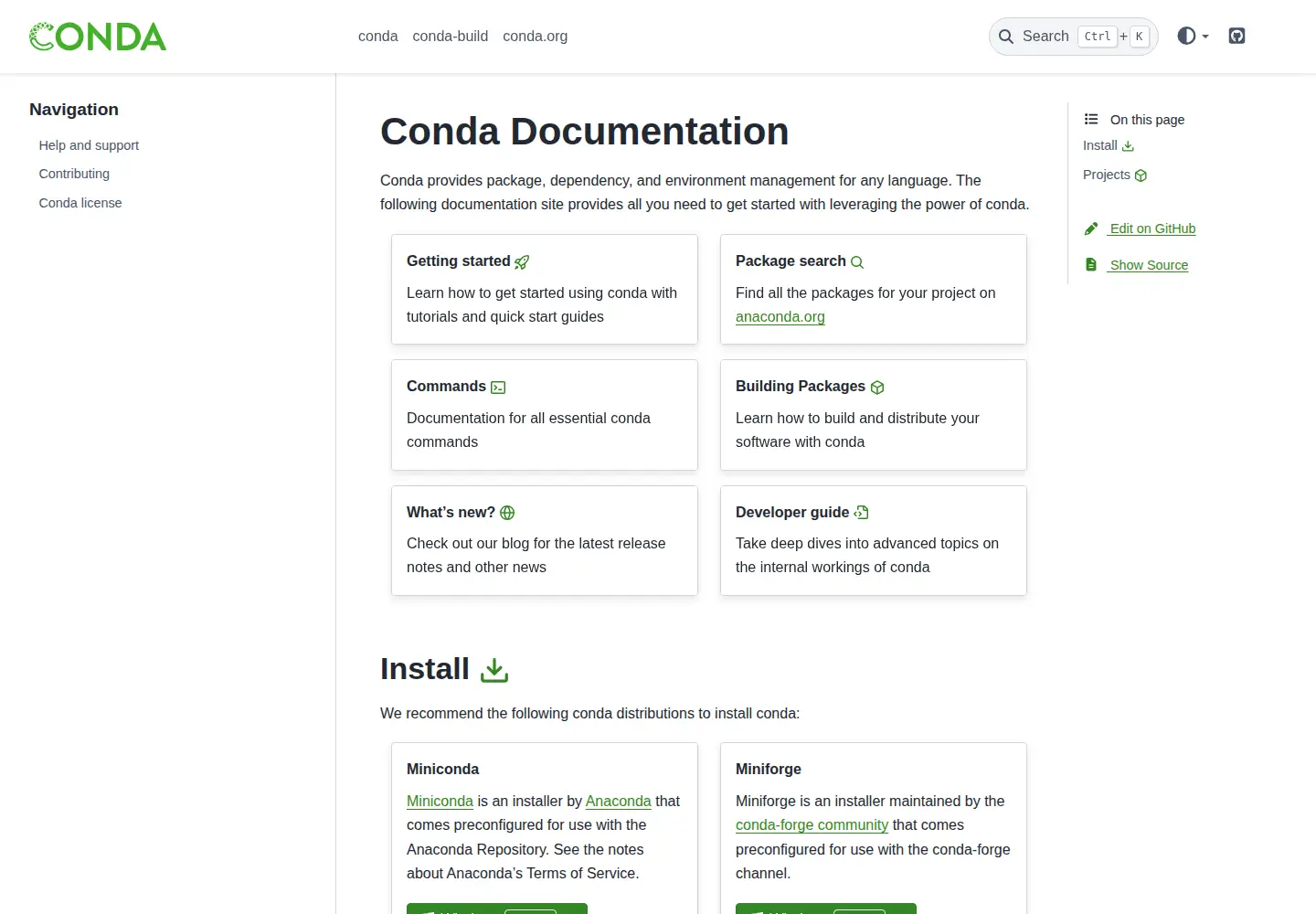Click the pencil icon for Edit on GitHub
This screenshot has height=914, width=1316.
coord(1091,228)
